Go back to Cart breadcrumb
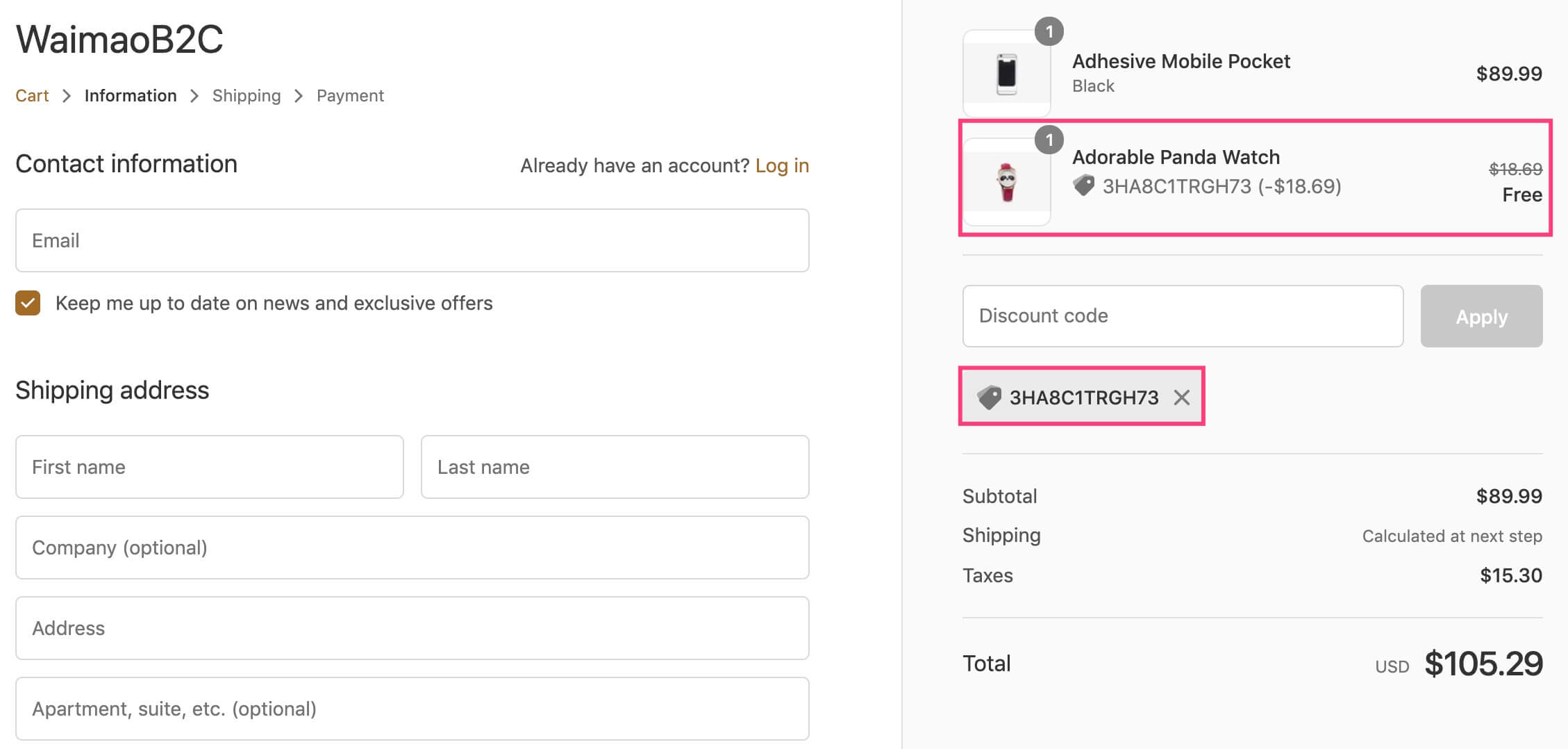This screenshot has width=1568, height=749. point(32,95)
